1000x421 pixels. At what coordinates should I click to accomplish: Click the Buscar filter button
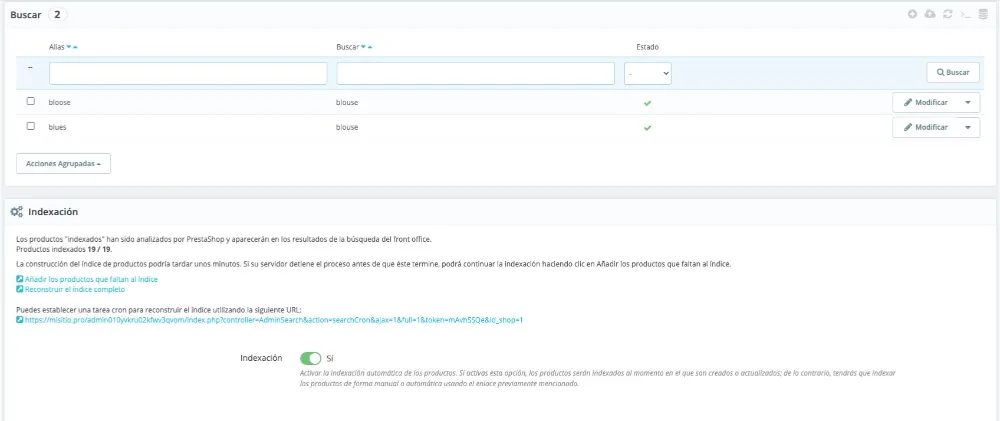pyautogui.click(x=953, y=73)
